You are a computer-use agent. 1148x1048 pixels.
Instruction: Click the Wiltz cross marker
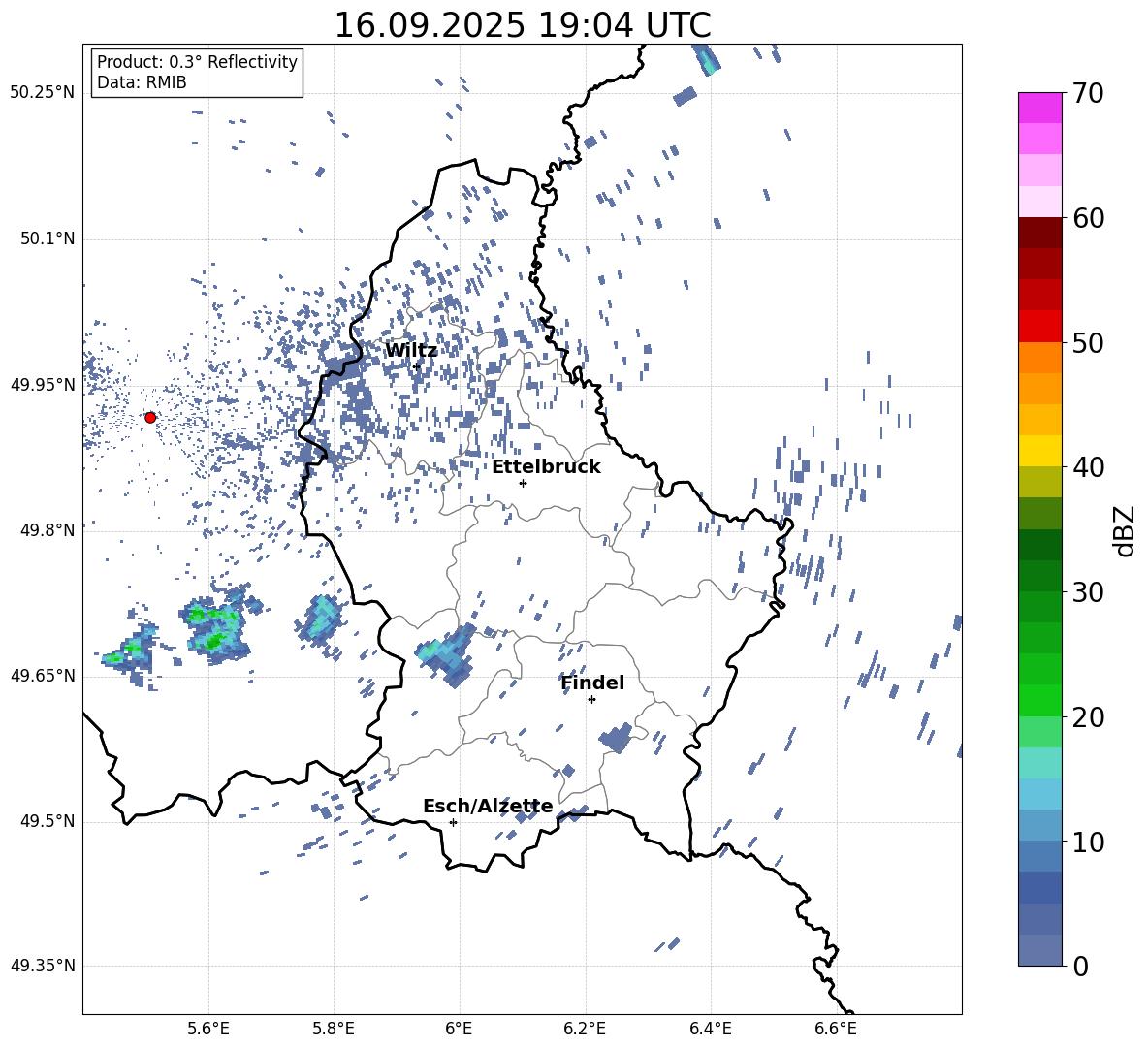pyautogui.click(x=417, y=366)
